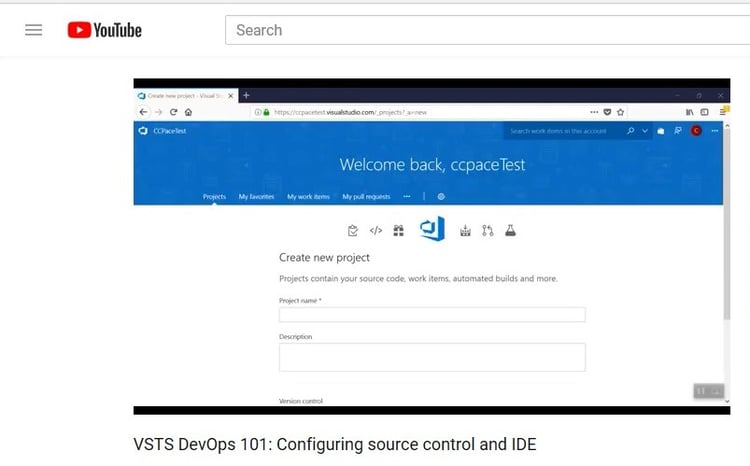Open the red user profile avatar
Viewport: 750px width, 466px height.
pyautogui.click(x=696, y=130)
